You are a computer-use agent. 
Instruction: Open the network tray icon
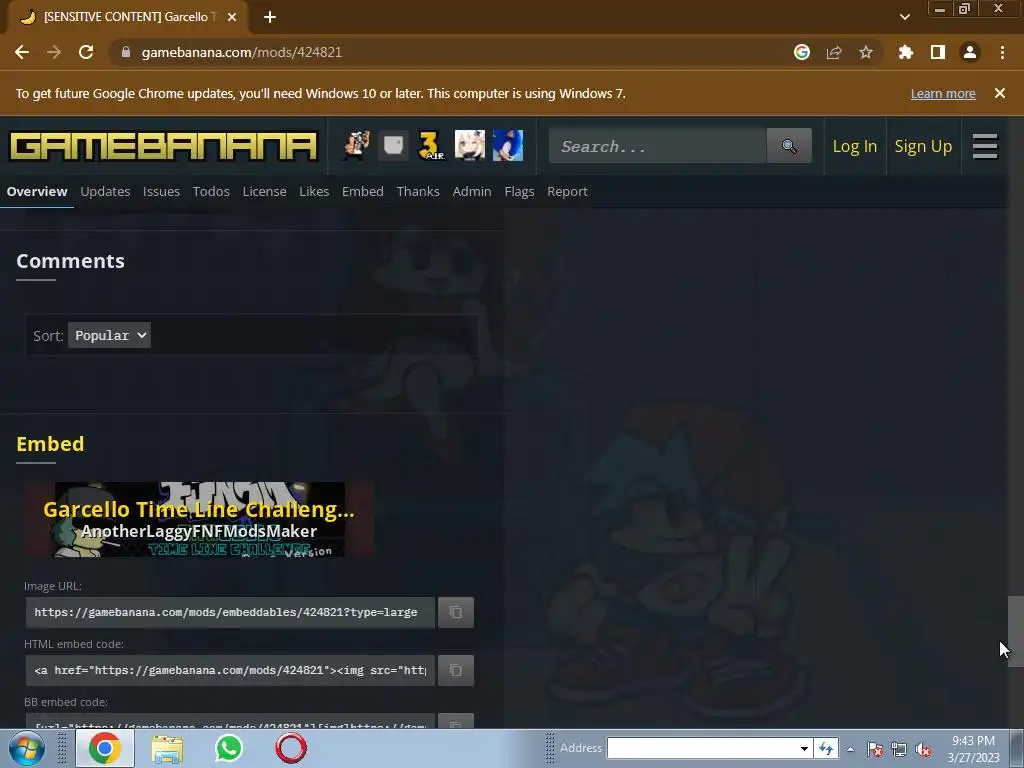(x=899, y=749)
